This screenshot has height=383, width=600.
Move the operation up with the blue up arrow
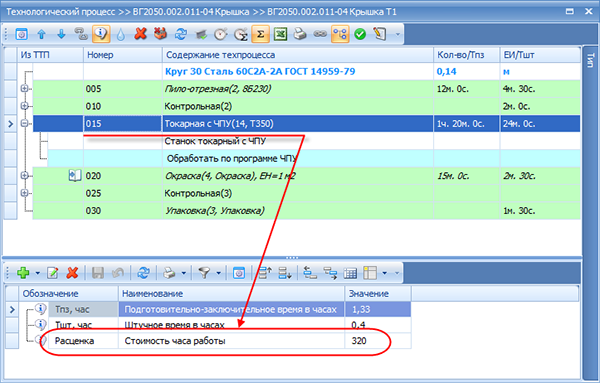point(41,34)
